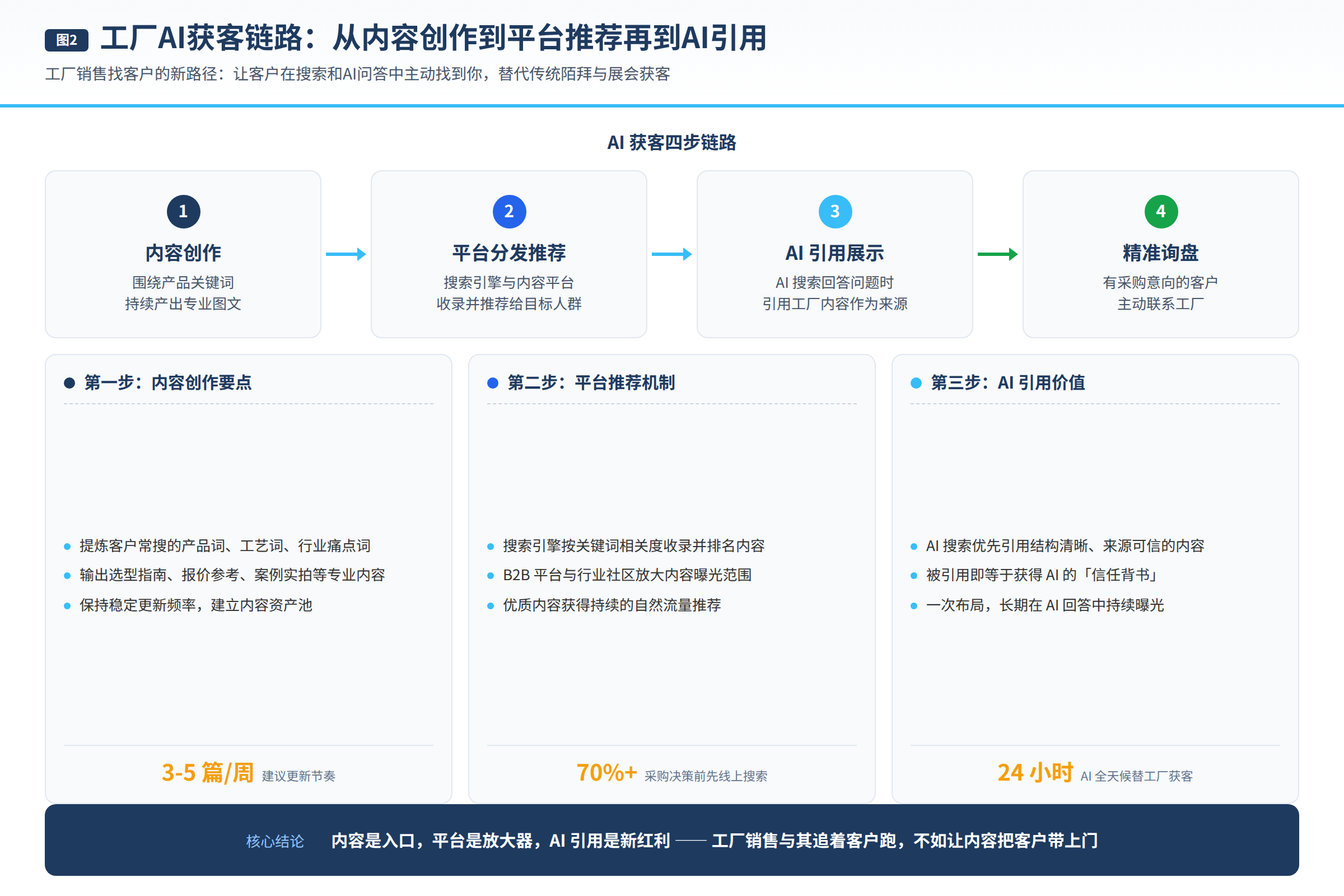Select the AI 引用展示 step heading
Image resolution: width=1344 pixels, height=896 pixels.
(835, 253)
